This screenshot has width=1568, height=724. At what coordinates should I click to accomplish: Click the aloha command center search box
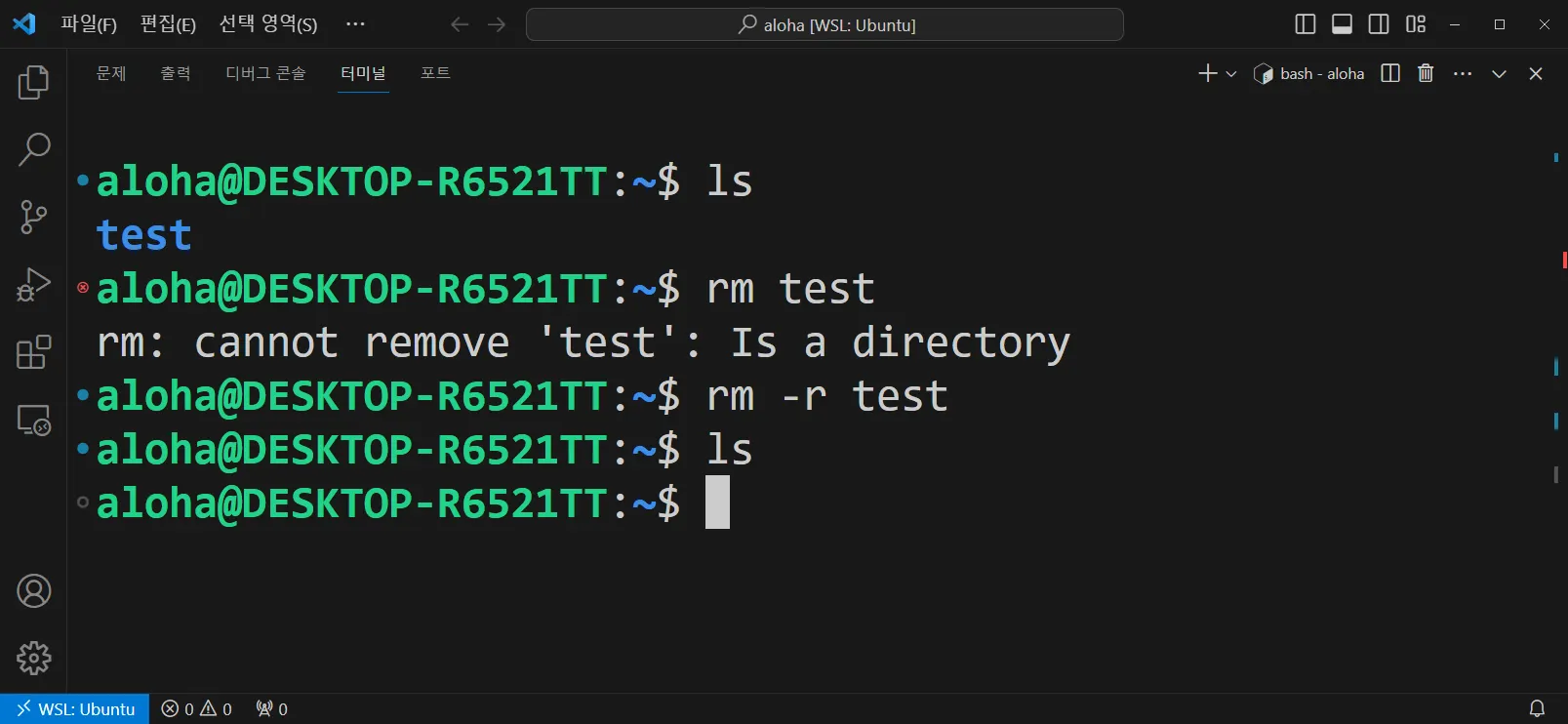pos(824,24)
